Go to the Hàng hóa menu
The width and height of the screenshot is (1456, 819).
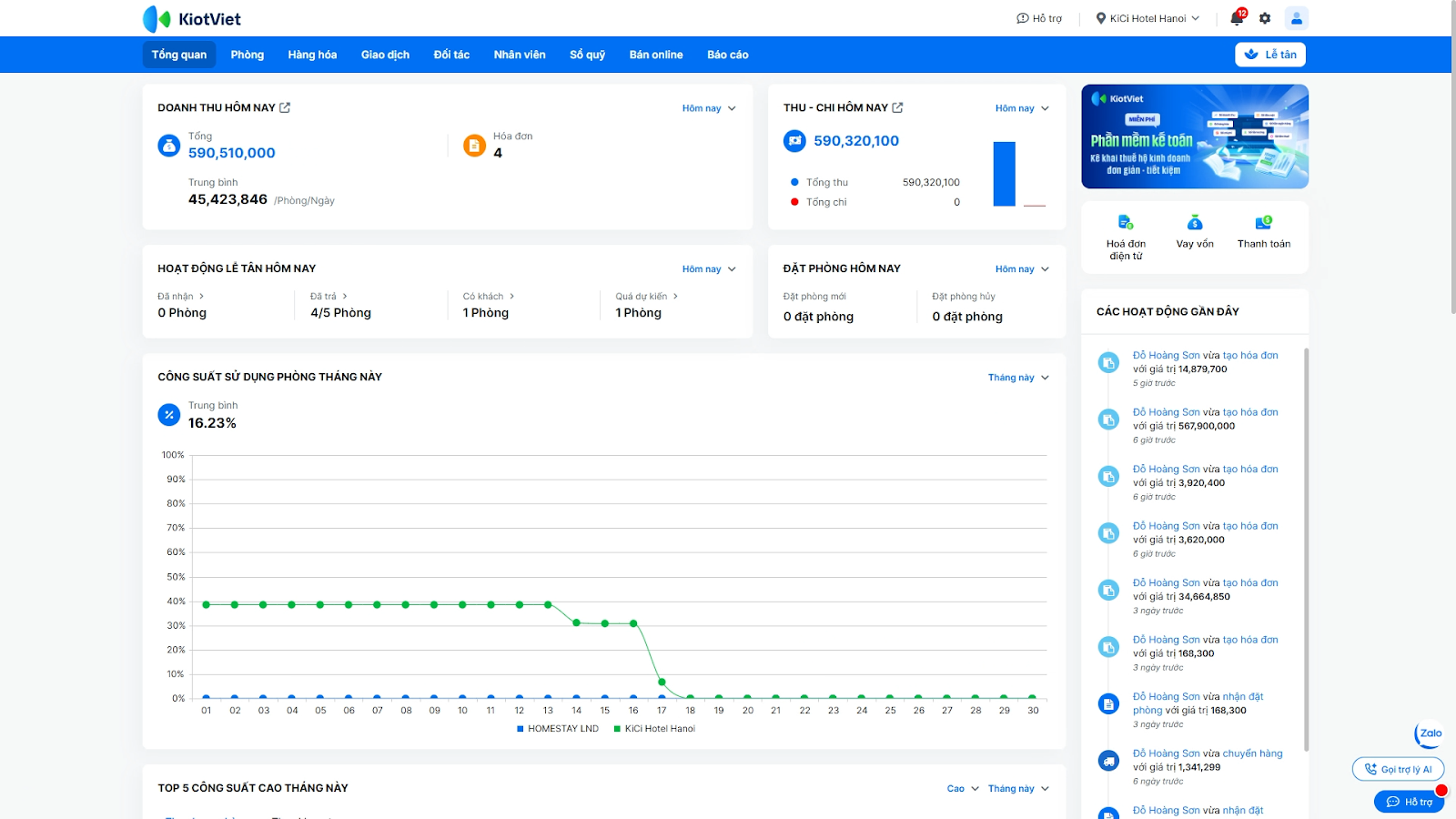tap(312, 55)
